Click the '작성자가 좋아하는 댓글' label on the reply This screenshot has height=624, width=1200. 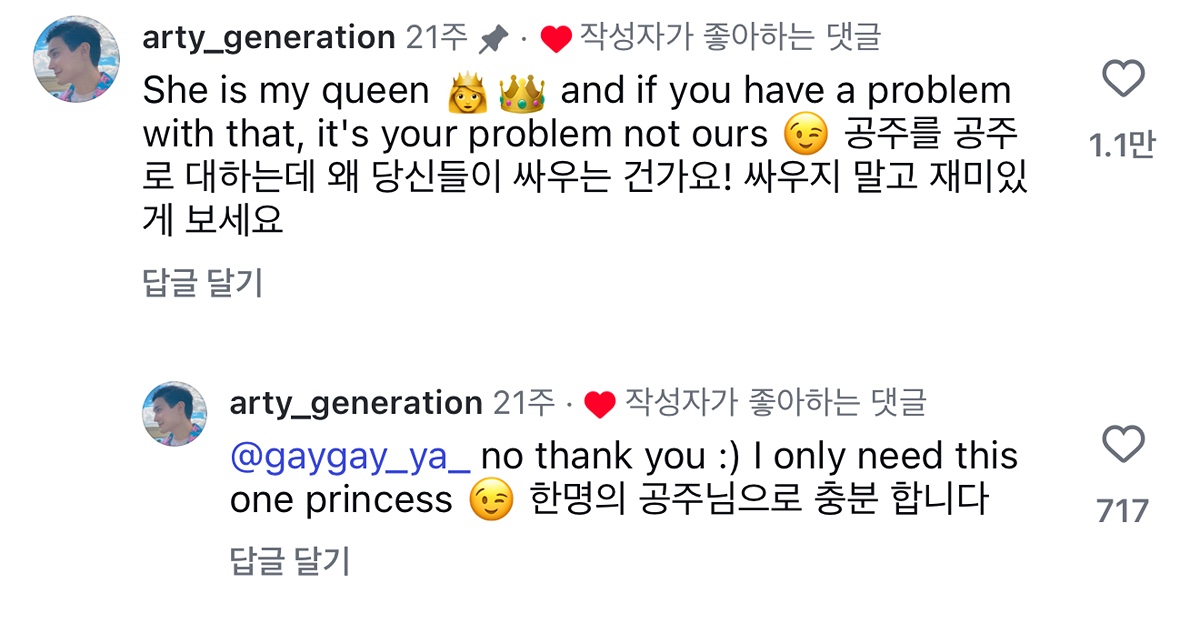[x=775, y=403]
